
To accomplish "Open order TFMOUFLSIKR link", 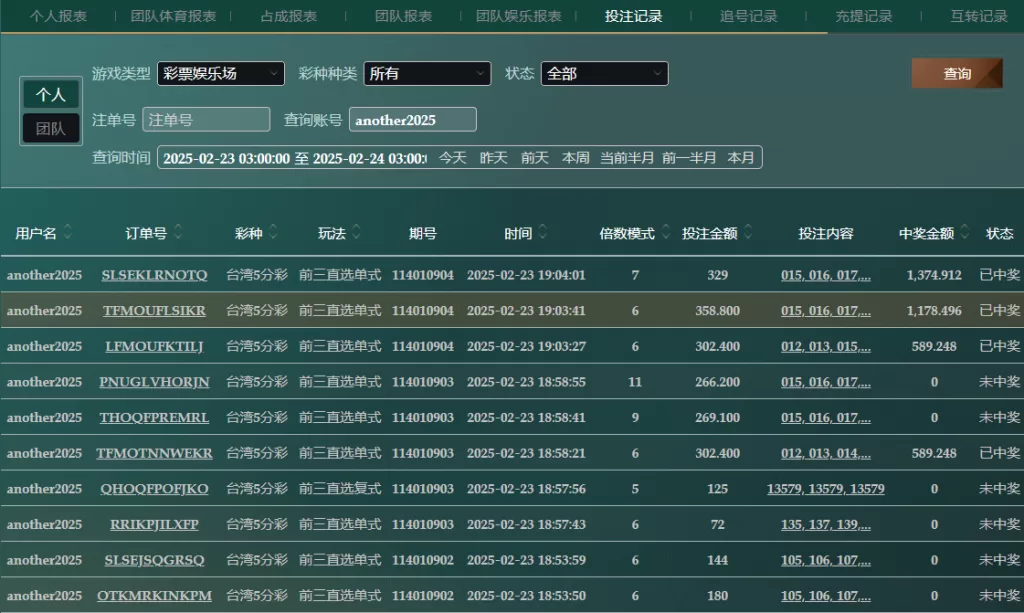I will [154, 311].
